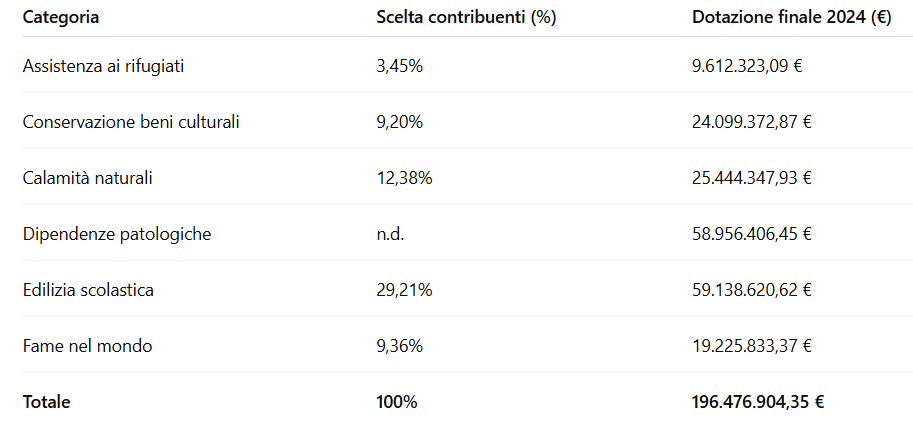
Task: Select the 58.956.406,45 € amount
Action: (751, 234)
